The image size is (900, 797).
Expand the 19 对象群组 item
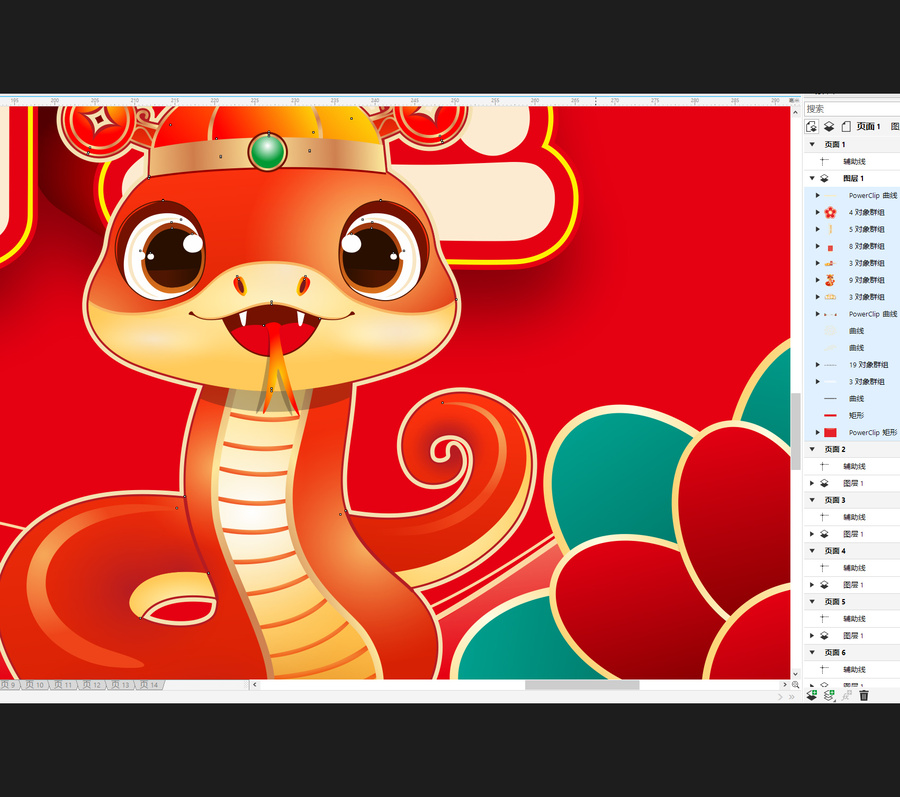point(817,365)
